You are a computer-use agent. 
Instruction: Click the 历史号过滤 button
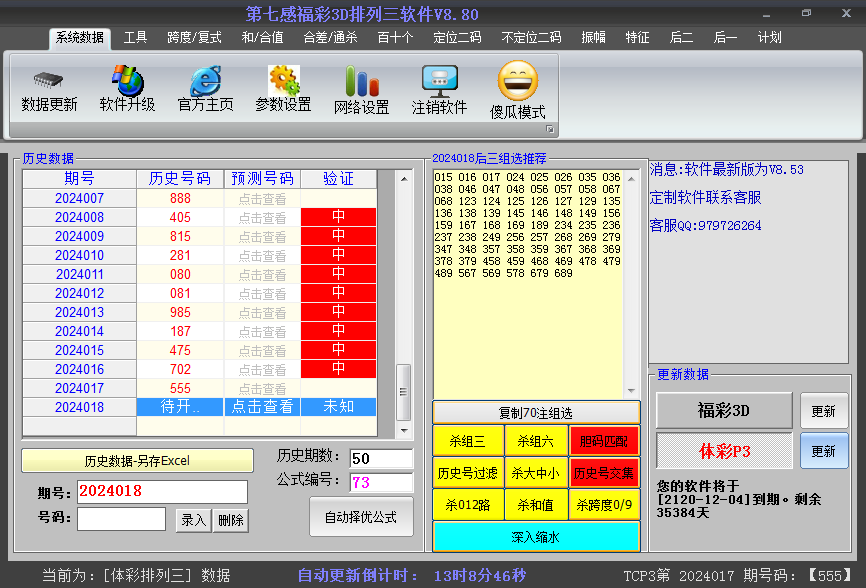point(468,473)
